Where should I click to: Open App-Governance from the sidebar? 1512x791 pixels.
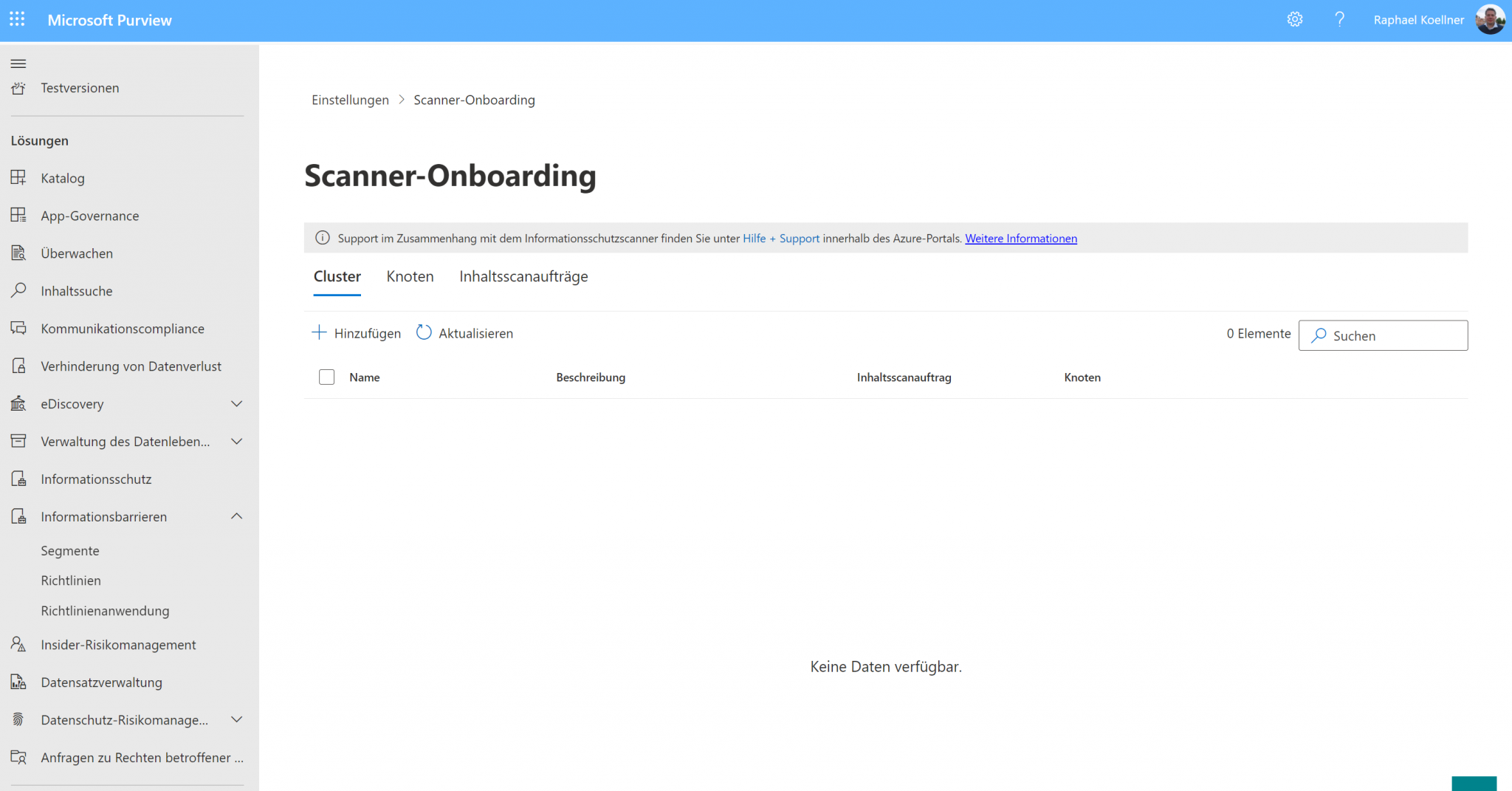tap(89, 215)
